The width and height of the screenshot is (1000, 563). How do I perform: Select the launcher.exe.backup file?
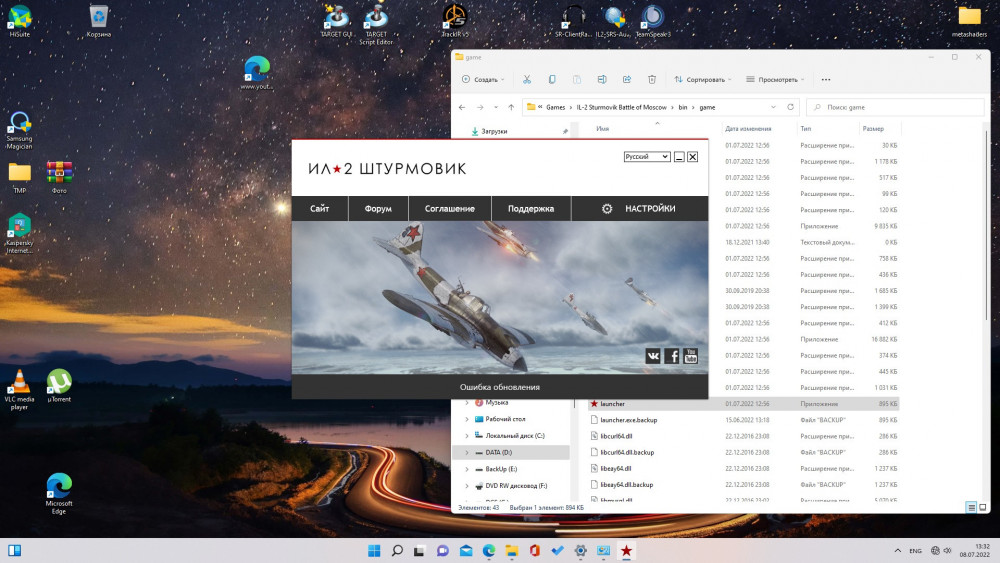point(743,420)
